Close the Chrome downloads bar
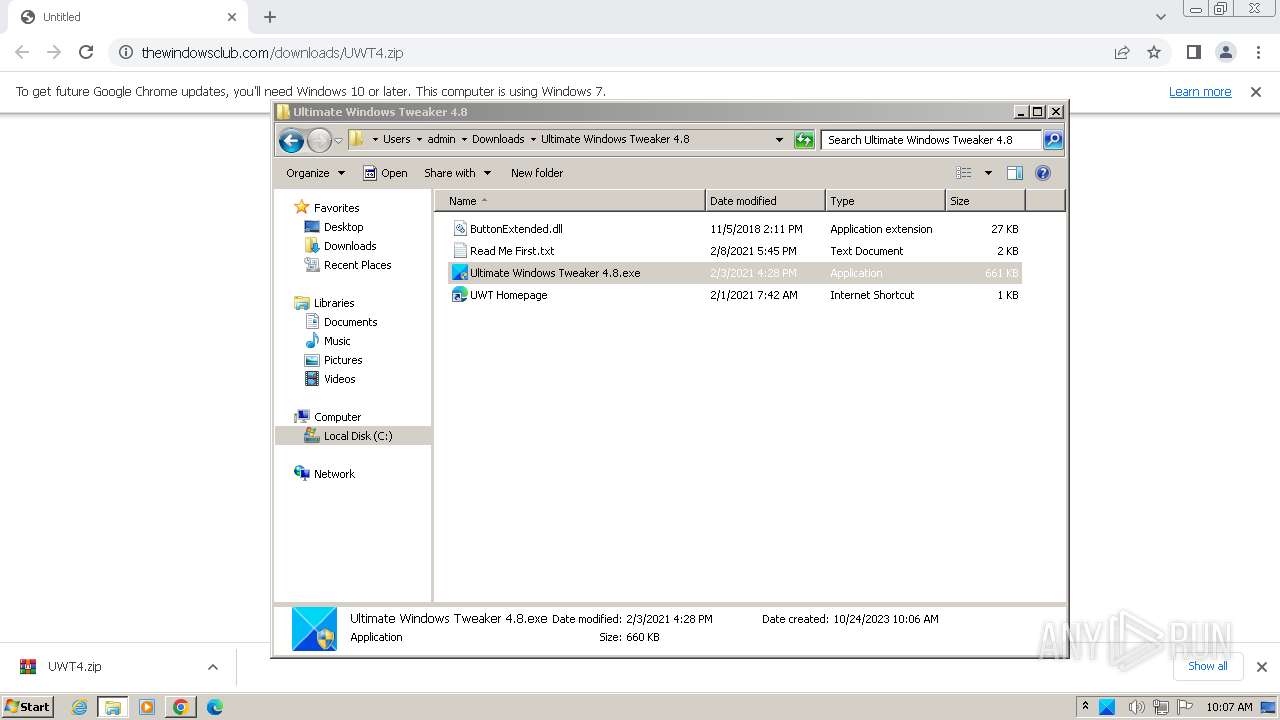 click(1261, 667)
